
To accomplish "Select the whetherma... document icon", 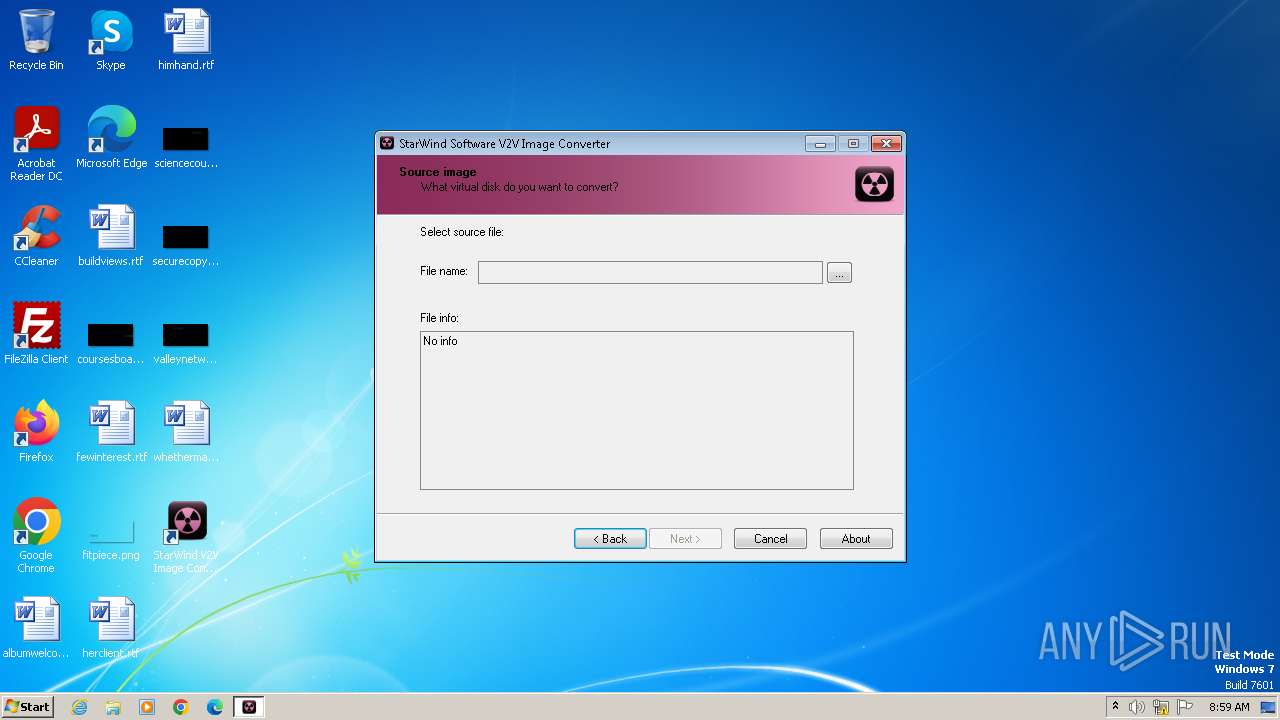I will [x=186, y=432].
